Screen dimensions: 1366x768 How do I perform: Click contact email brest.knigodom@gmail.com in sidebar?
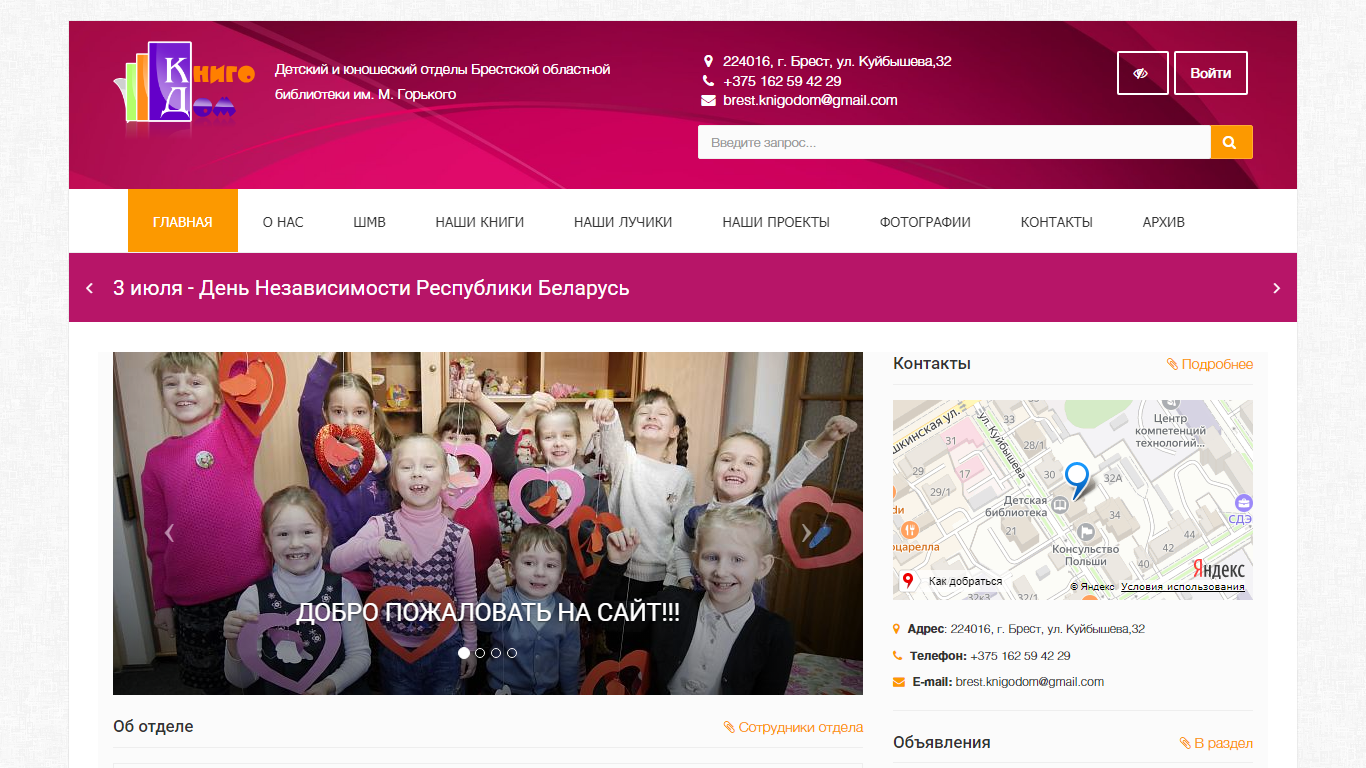[x=1030, y=682]
